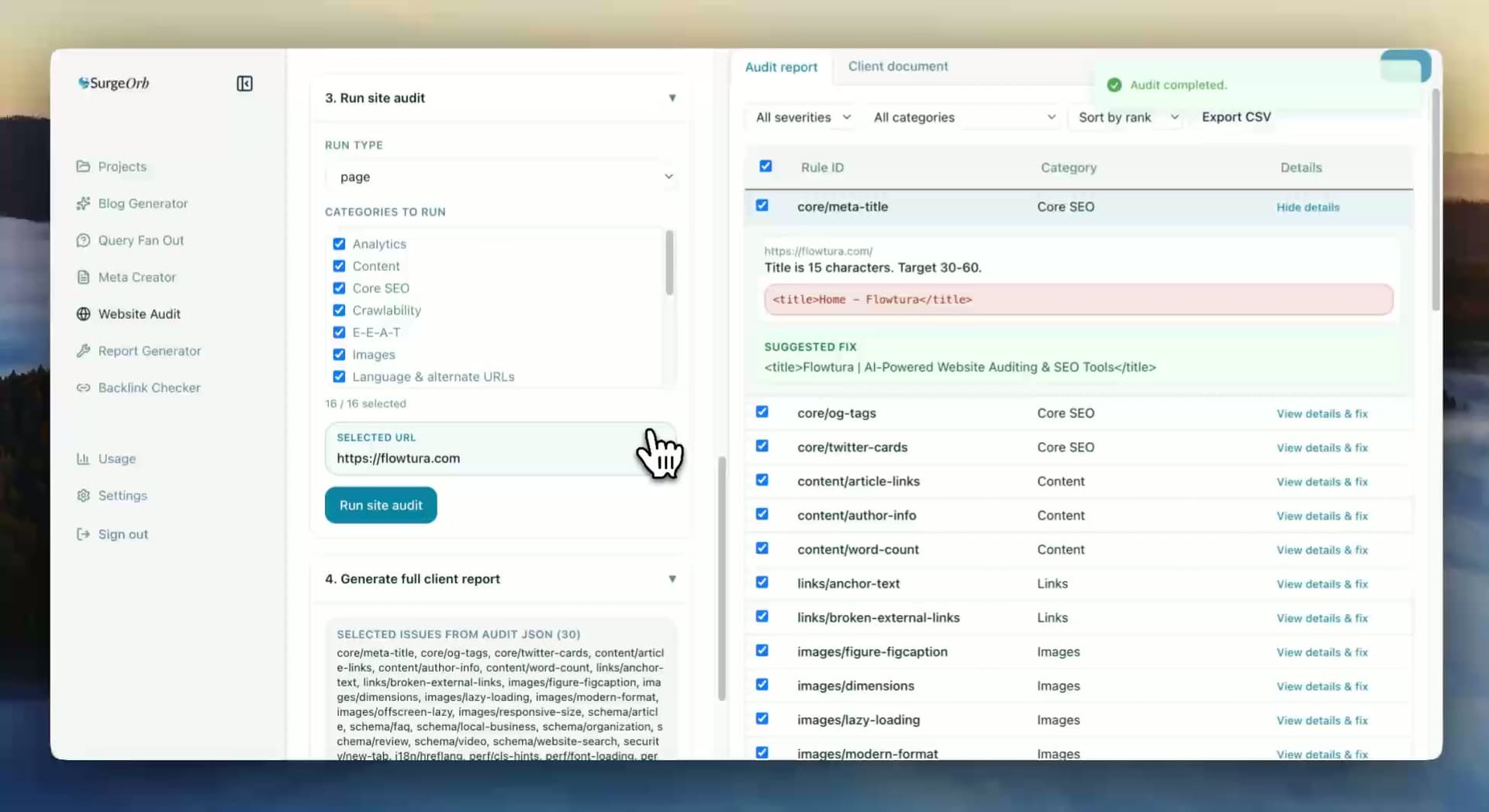This screenshot has height=812, width=1489.
Task: Click the Run site audit button
Action: click(380, 505)
